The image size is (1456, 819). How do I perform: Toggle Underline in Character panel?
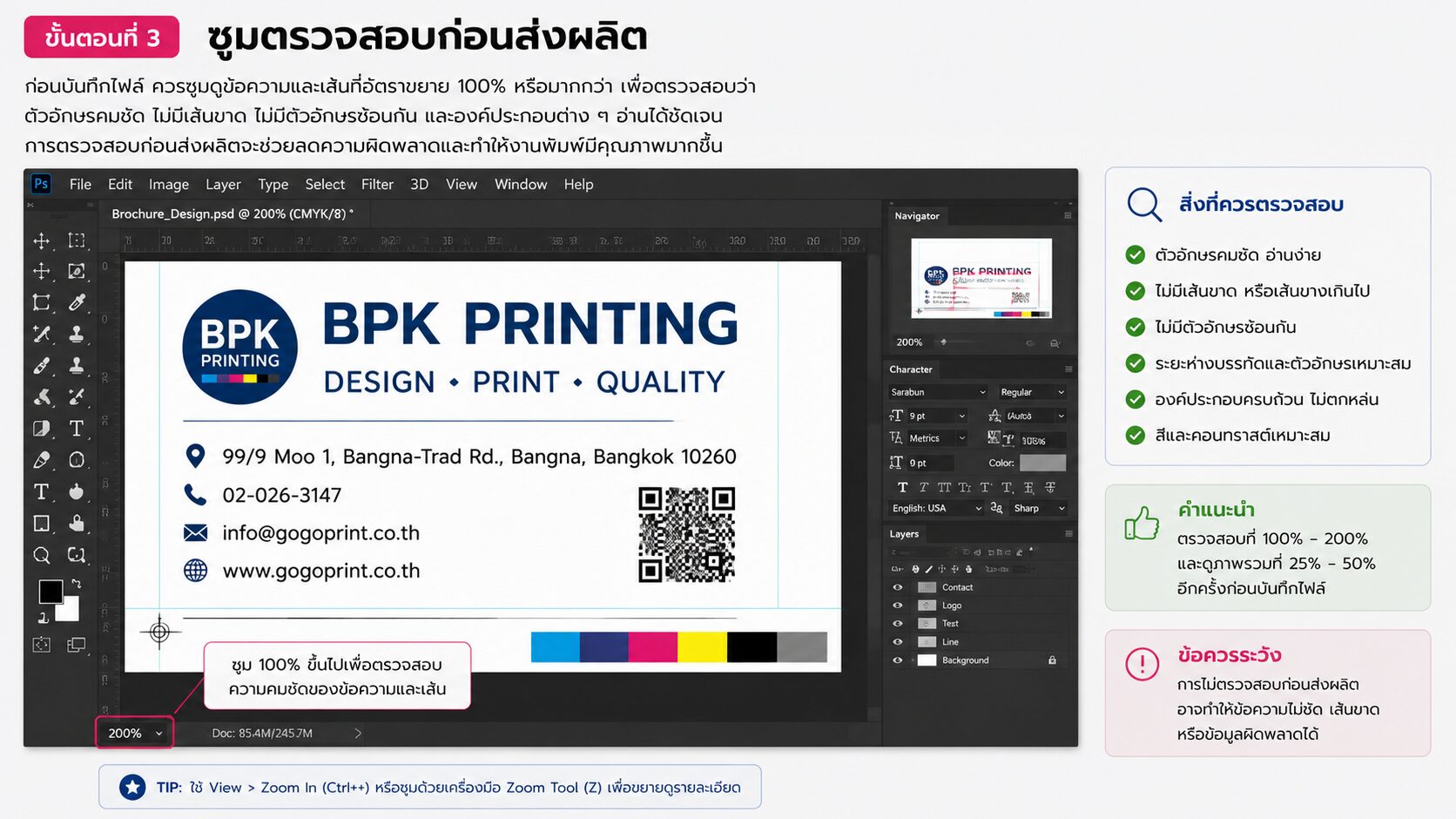coord(1029,487)
